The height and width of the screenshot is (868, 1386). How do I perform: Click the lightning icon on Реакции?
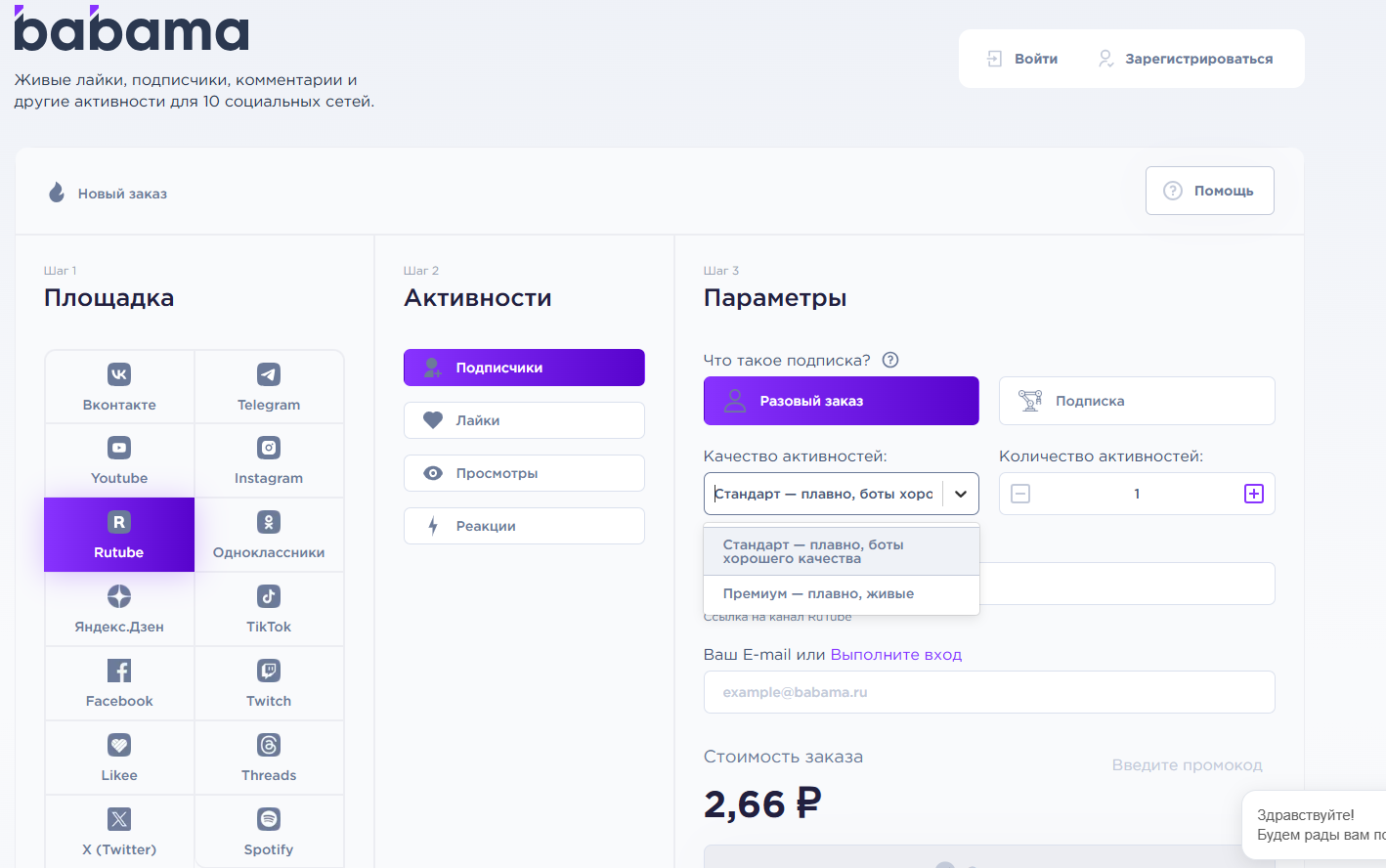point(433,526)
